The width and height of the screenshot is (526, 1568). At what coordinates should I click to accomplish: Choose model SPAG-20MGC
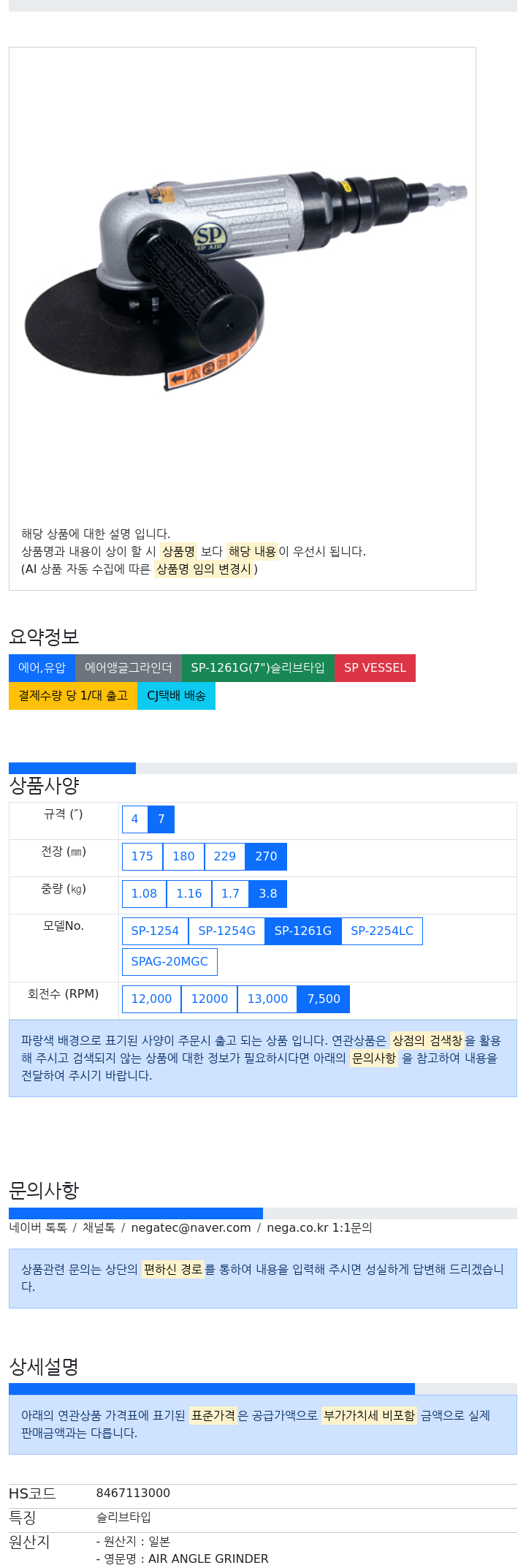coord(169,962)
